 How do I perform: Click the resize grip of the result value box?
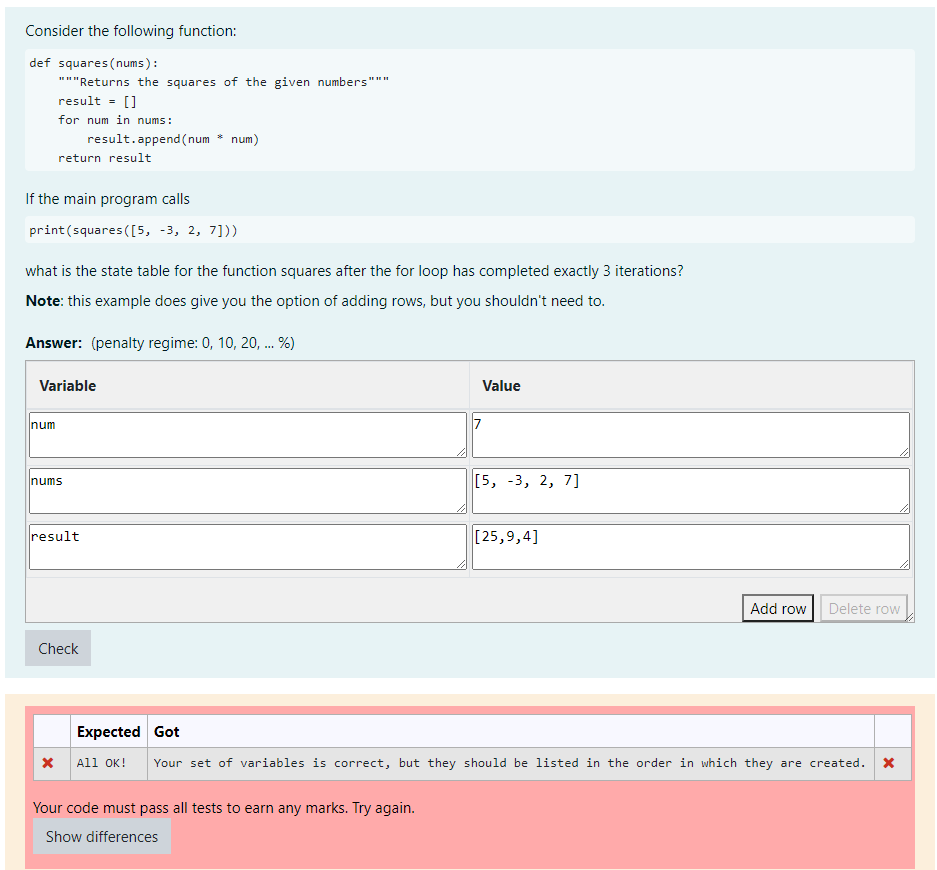point(905,566)
